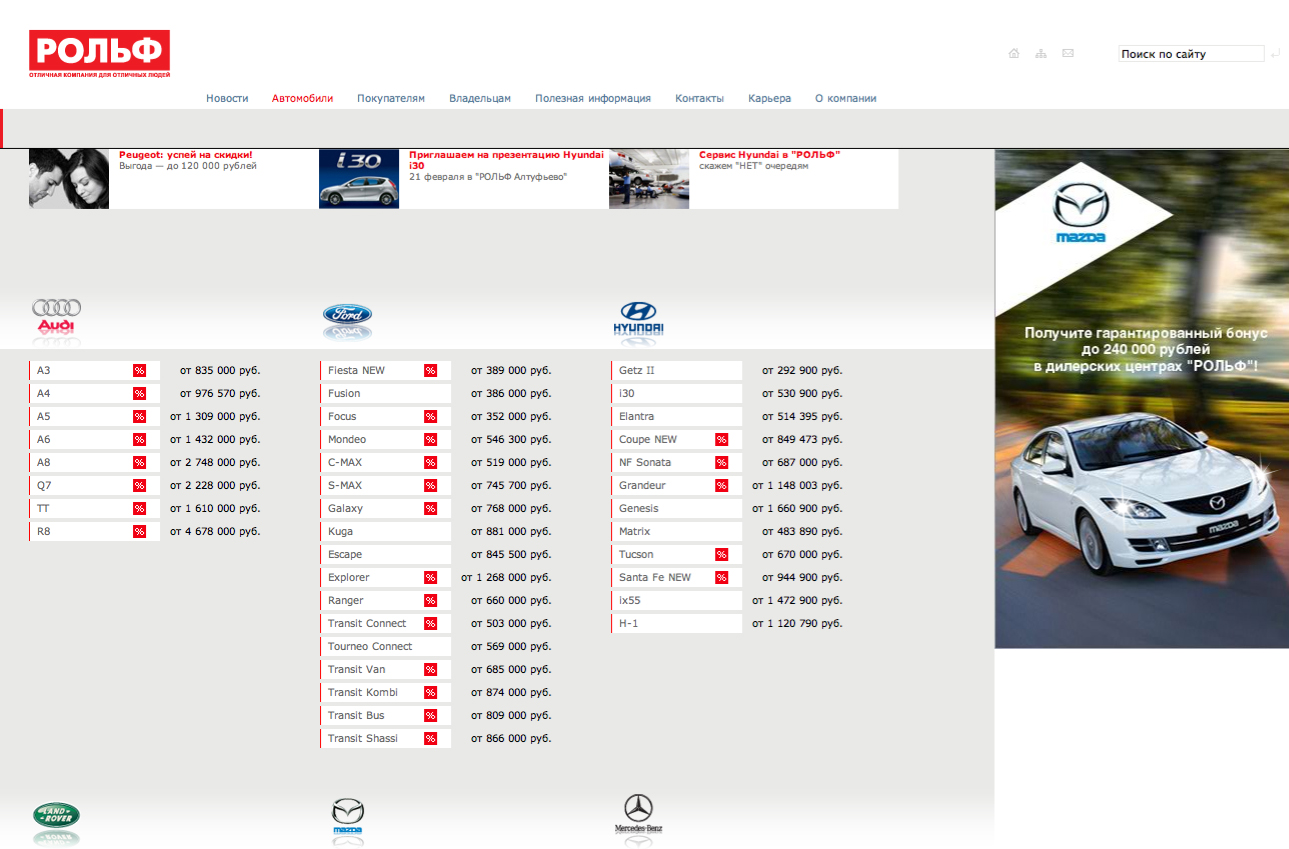Select the Hyundai Getz II model
Viewport: 1289px width, 849px height.
(x=676, y=371)
